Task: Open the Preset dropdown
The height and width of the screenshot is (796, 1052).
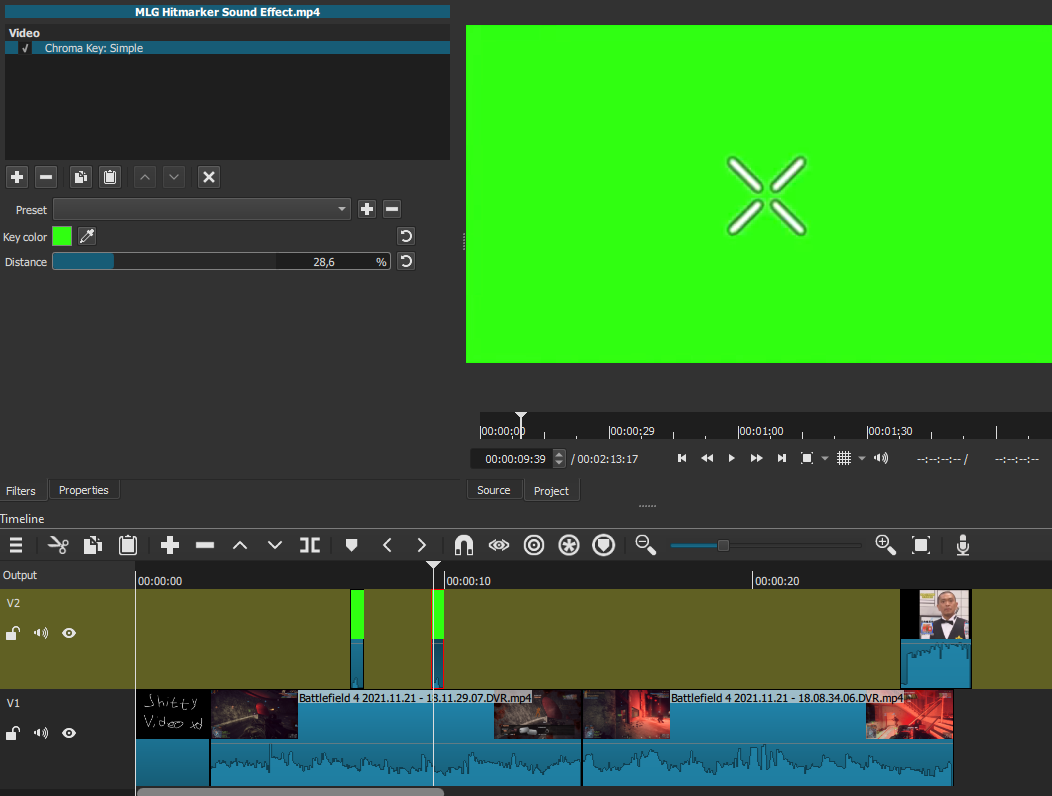Action: tap(201, 209)
